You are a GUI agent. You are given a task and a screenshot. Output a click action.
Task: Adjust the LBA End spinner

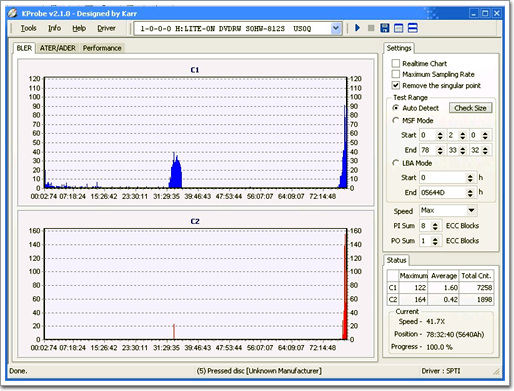click(470, 193)
